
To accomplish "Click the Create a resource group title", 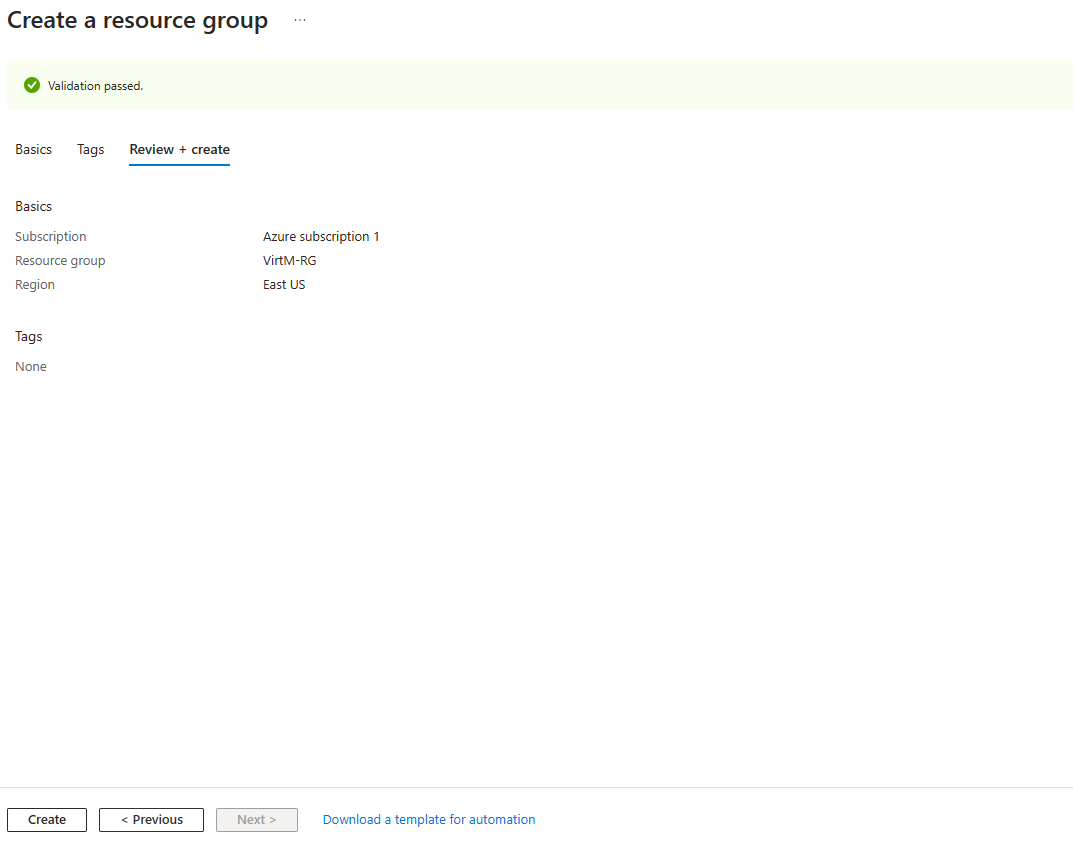I will coord(137,20).
